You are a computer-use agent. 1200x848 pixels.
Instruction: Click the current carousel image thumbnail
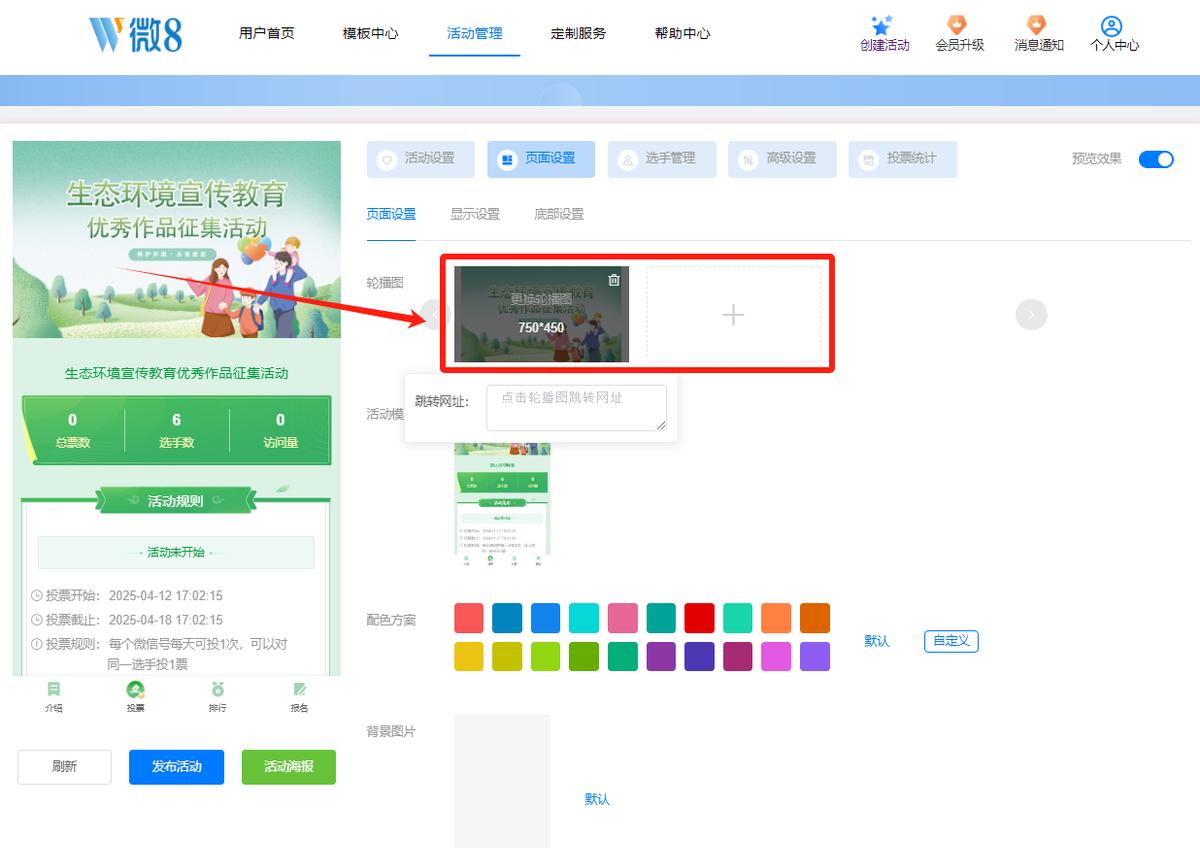pyautogui.click(x=542, y=314)
